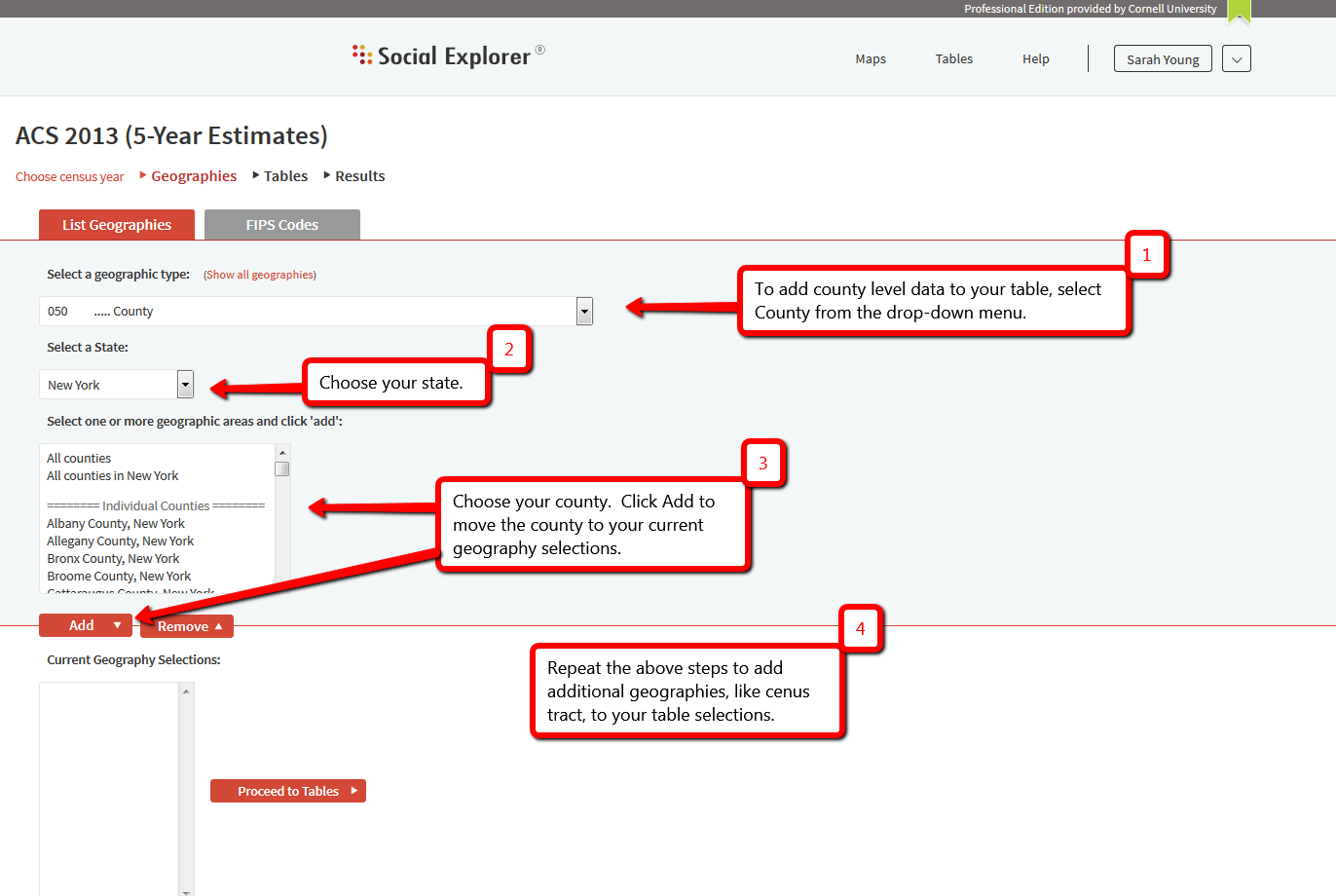Select All counties in the list
The height and width of the screenshot is (896, 1336).
click(79, 459)
